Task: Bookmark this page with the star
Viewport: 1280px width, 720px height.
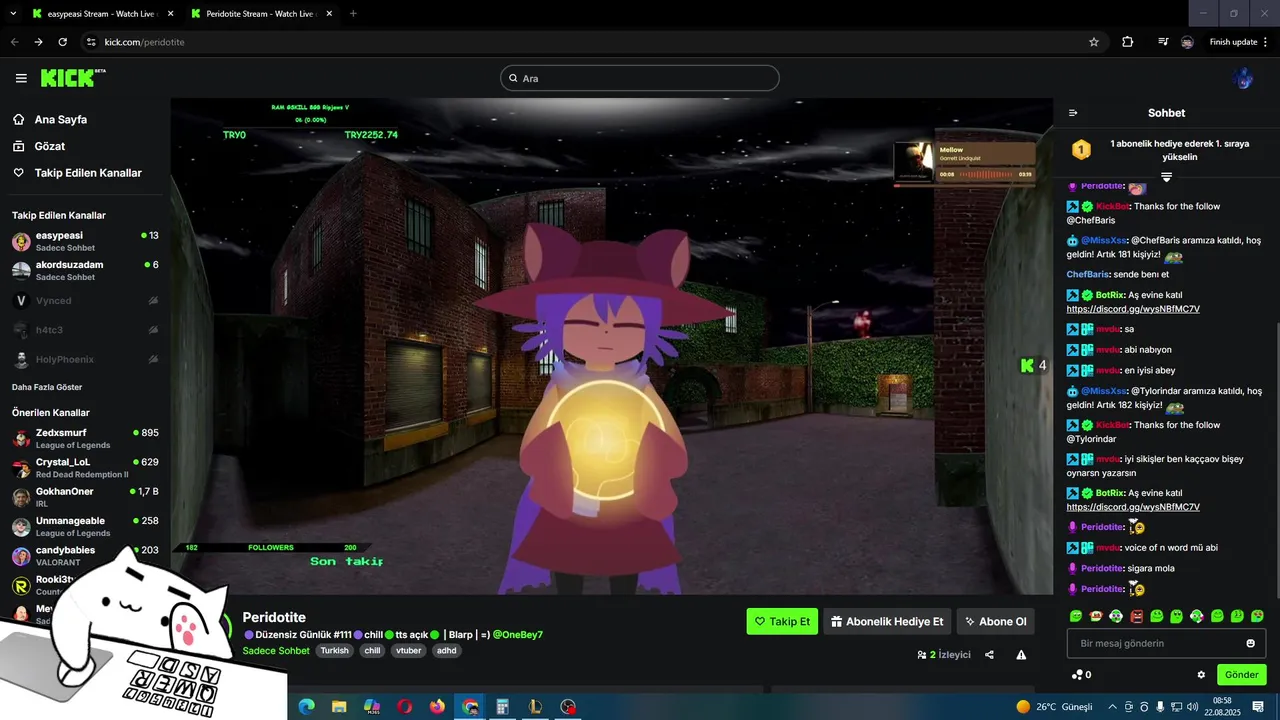Action: (1094, 42)
